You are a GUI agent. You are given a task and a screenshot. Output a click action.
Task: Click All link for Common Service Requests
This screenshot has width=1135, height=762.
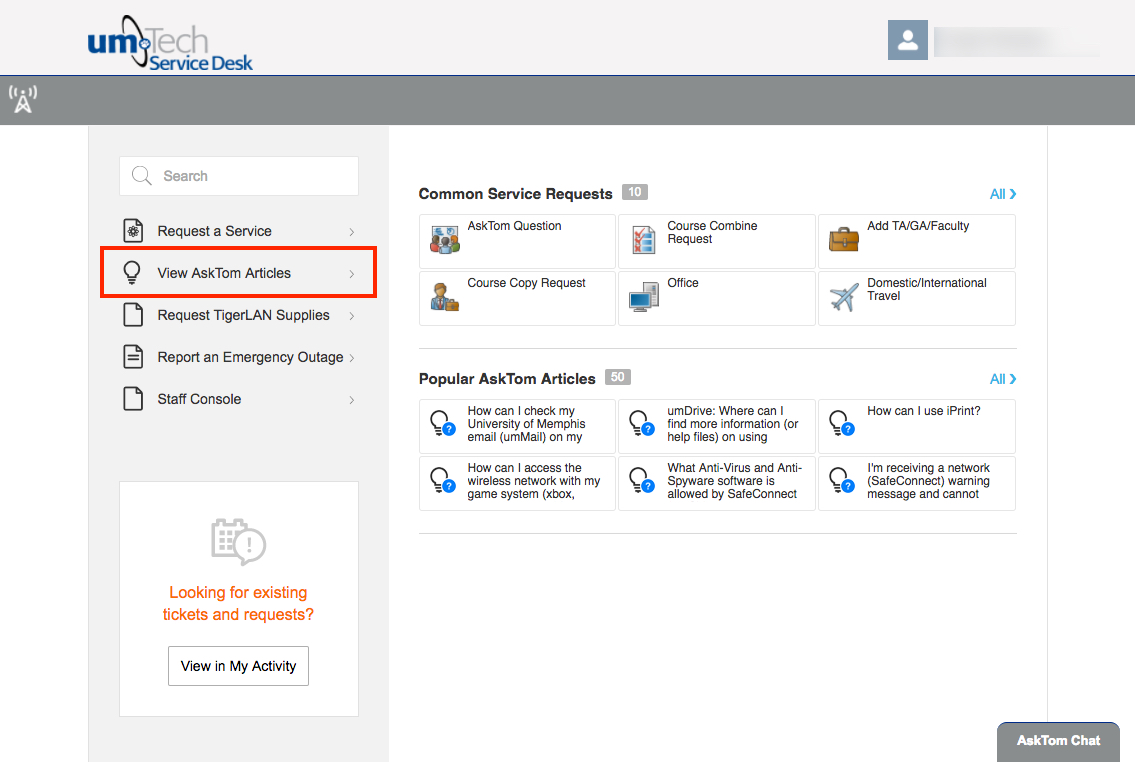pos(1002,194)
